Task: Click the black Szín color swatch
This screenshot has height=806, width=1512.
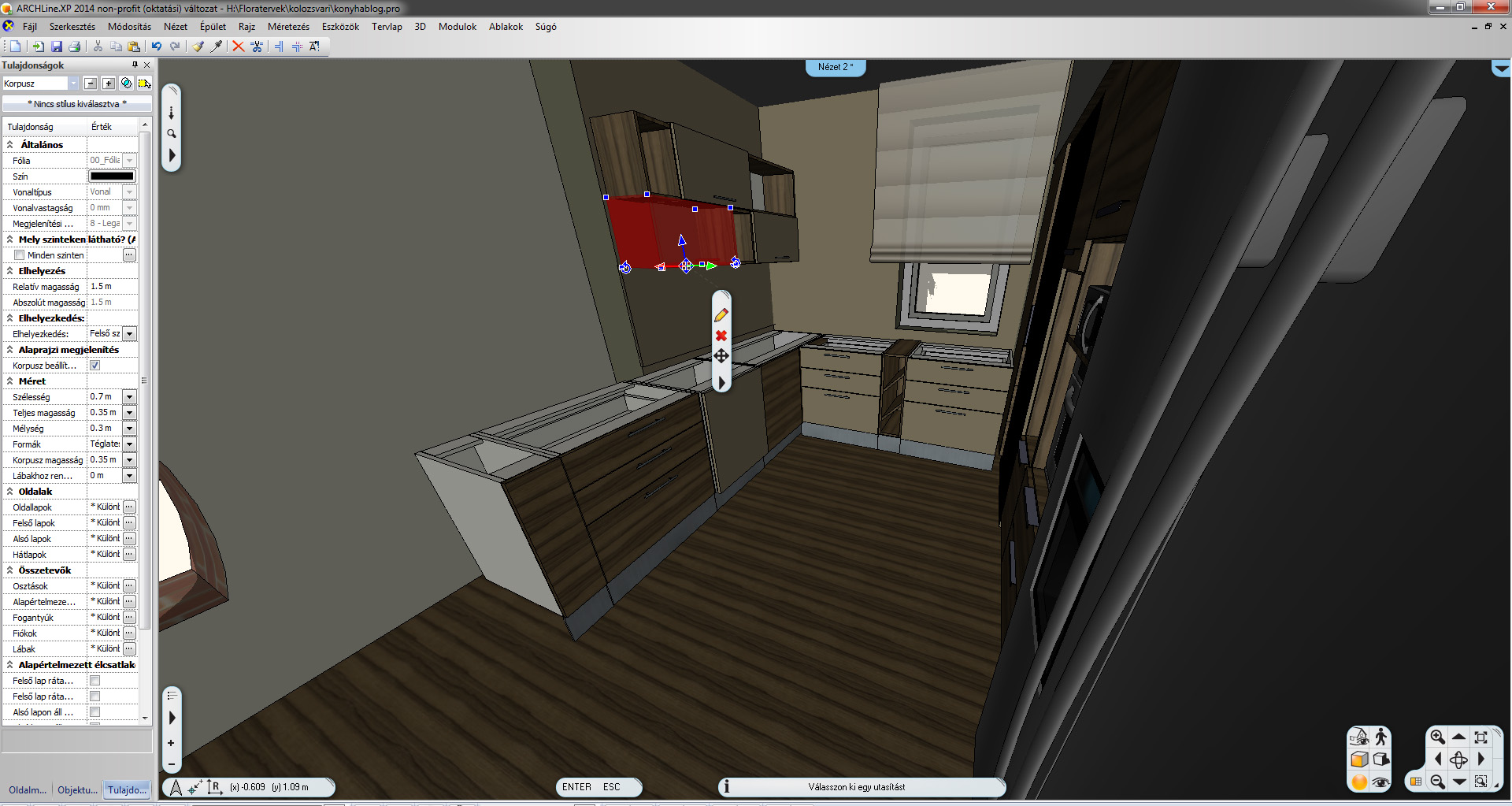Action: pos(112,176)
